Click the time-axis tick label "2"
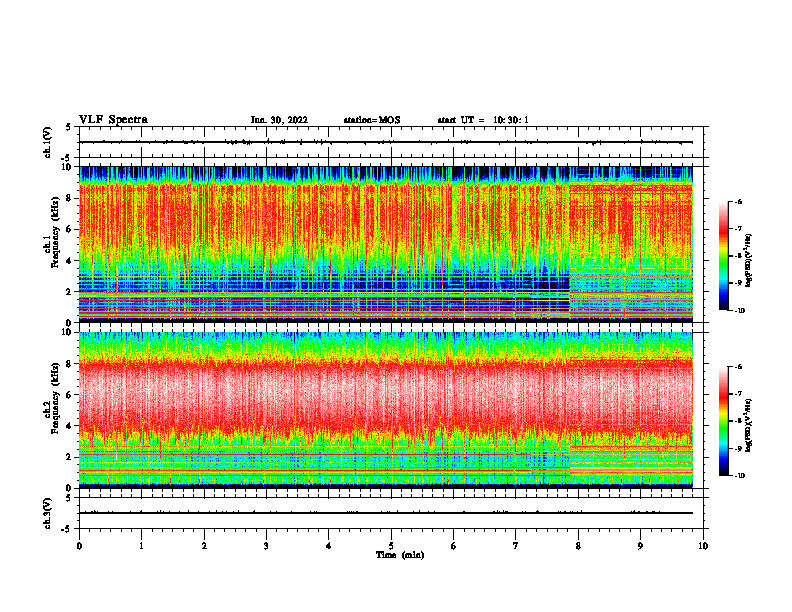Screen dimensions: 792x612 tap(204, 546)
